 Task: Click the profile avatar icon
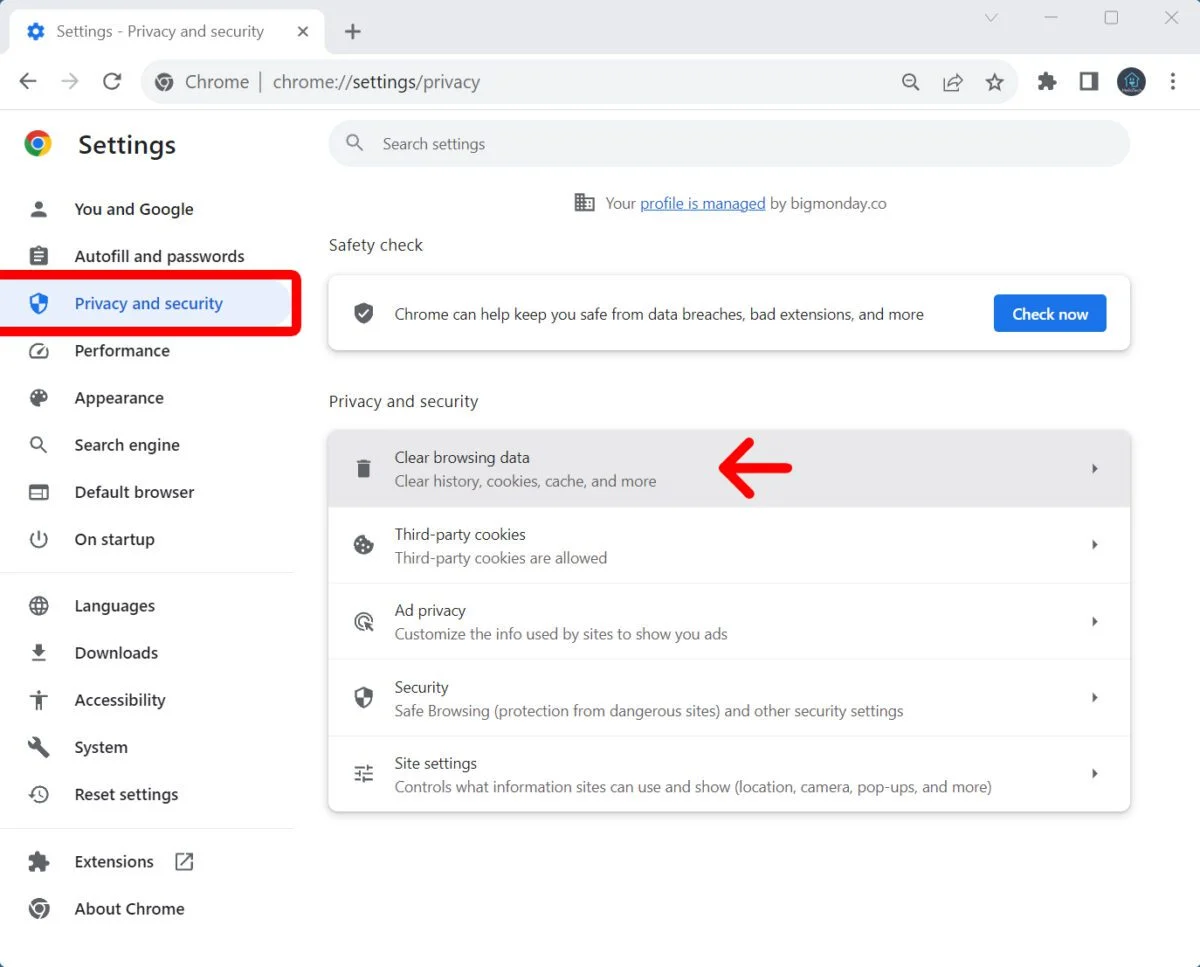[1131, 82]
